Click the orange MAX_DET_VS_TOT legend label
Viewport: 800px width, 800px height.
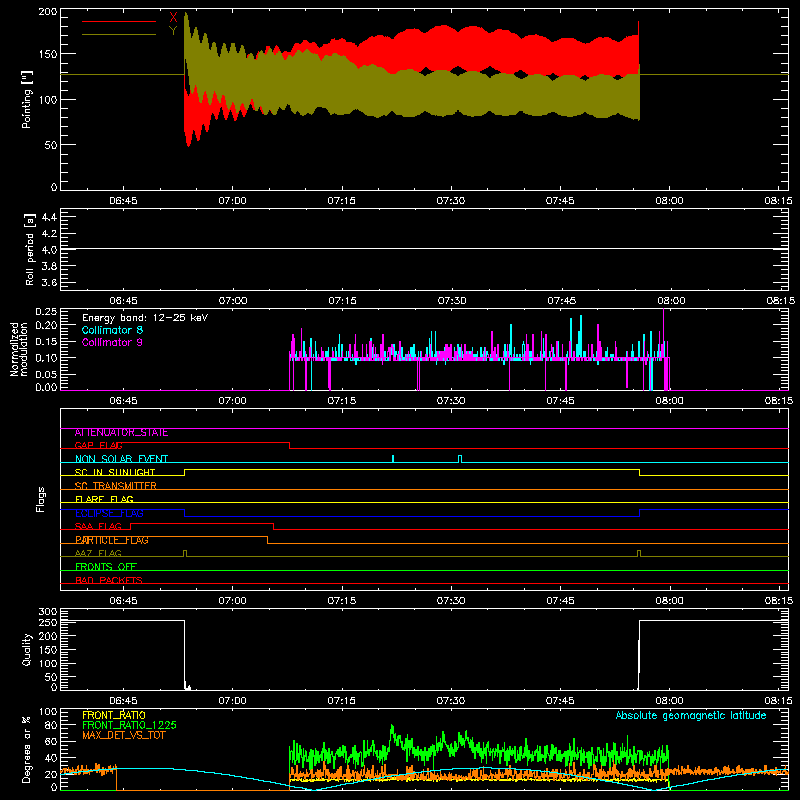[124, 735]
